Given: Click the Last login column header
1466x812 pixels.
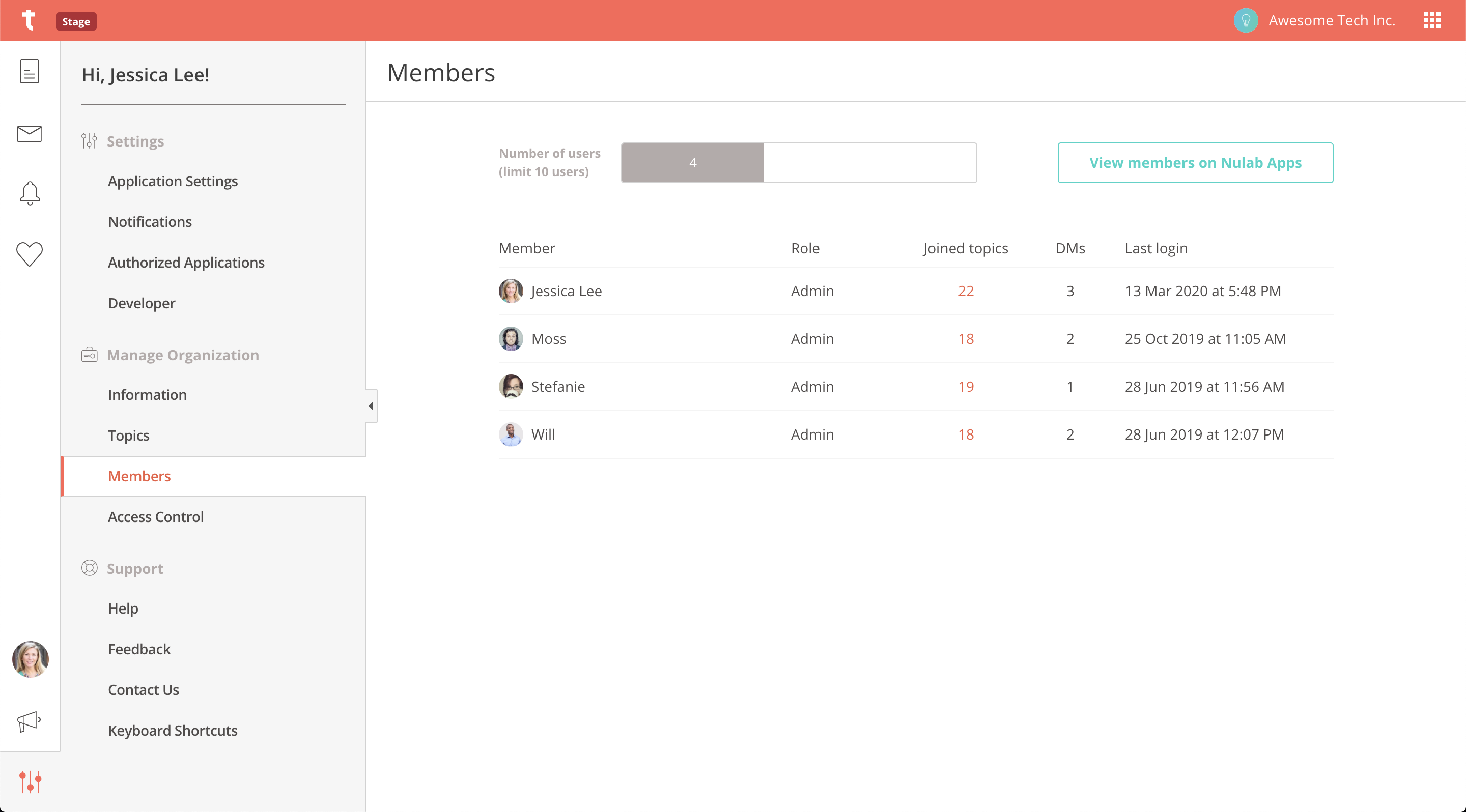Looking at the screenshot, I should tap(1156, 248).
